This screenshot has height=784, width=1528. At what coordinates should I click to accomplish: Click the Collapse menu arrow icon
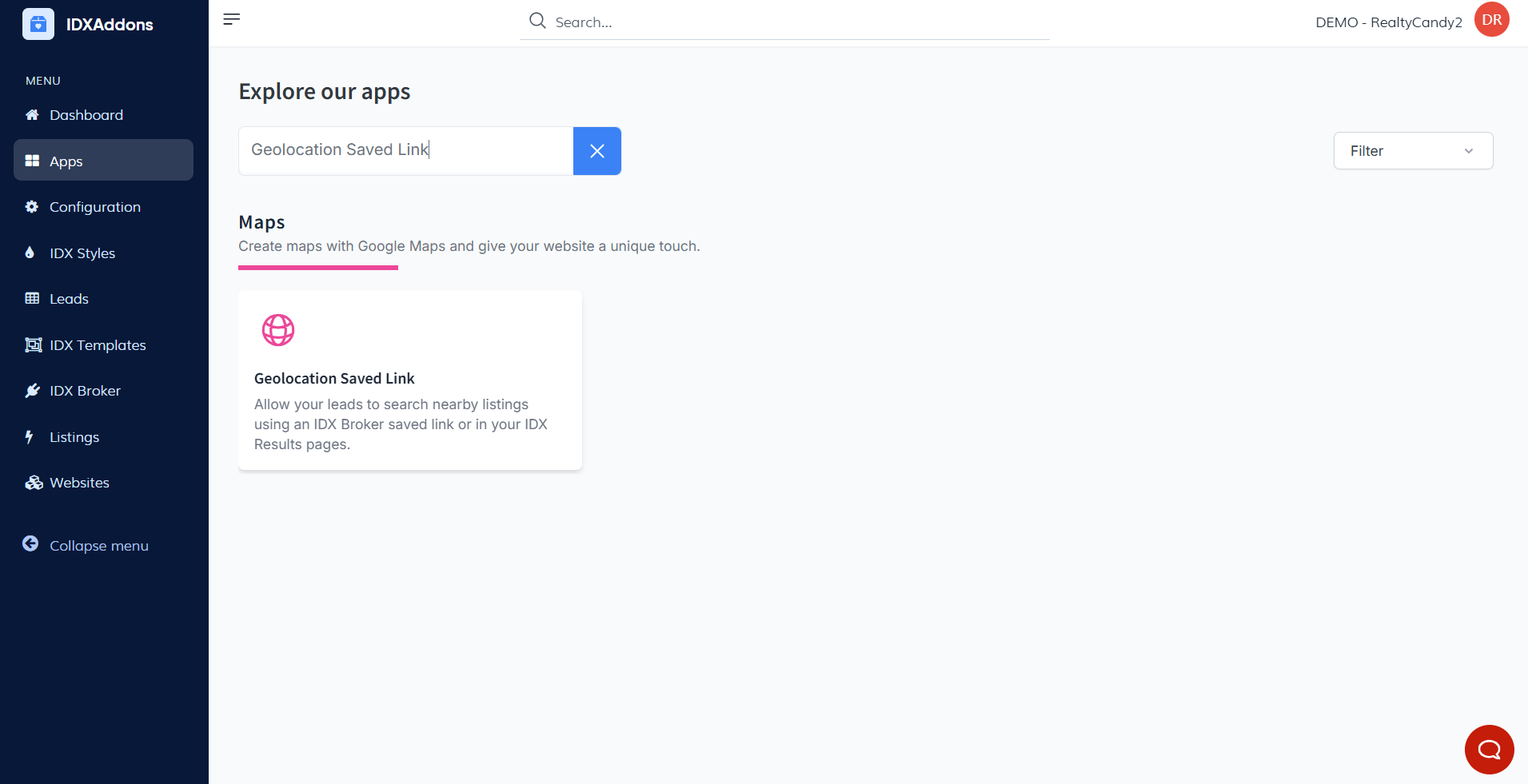click(30, 544)
